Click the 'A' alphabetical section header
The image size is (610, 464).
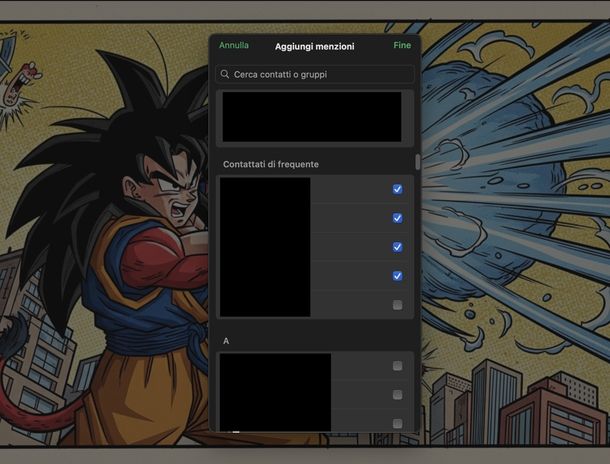point(226,341)
